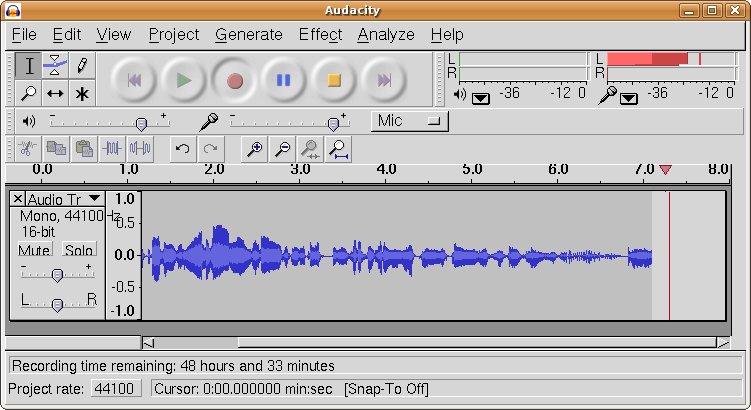Click the Silence selection icon
The width and height of the screenshot is (751, 410).
(x=139, y=149)
